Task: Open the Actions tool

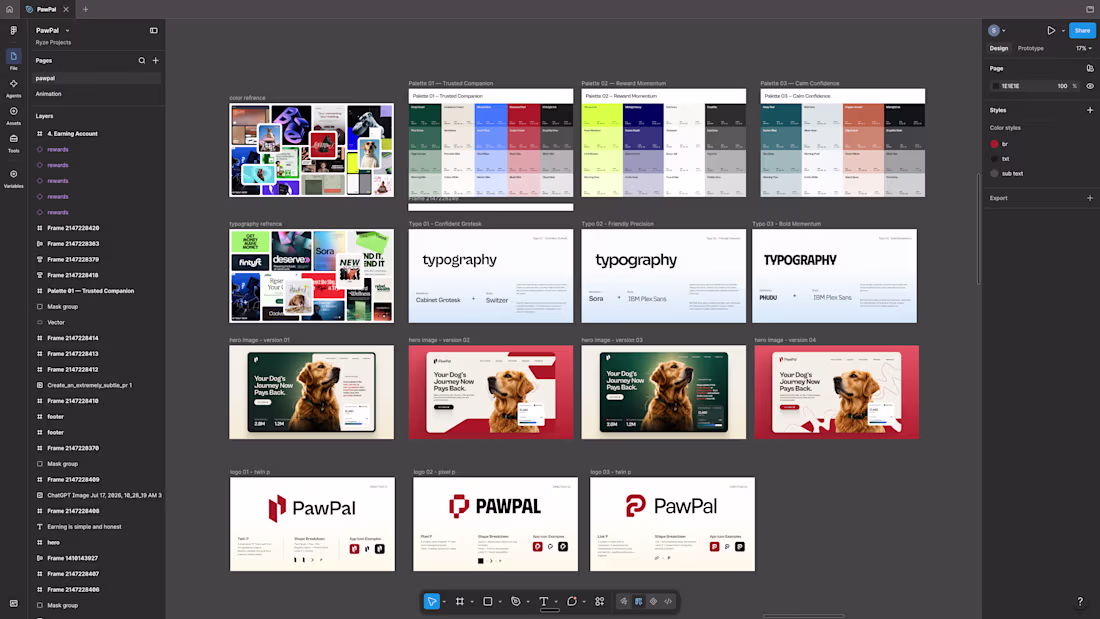Action: point(600,601)
